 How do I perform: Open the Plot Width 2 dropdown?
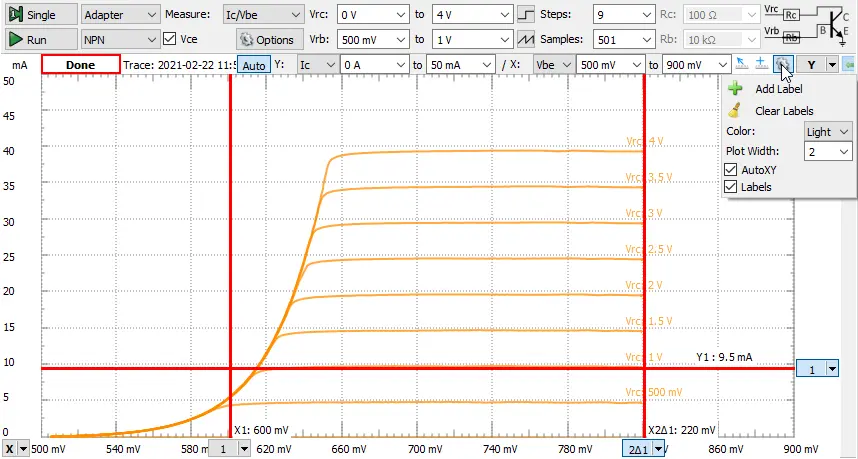(x=828, y=151)
